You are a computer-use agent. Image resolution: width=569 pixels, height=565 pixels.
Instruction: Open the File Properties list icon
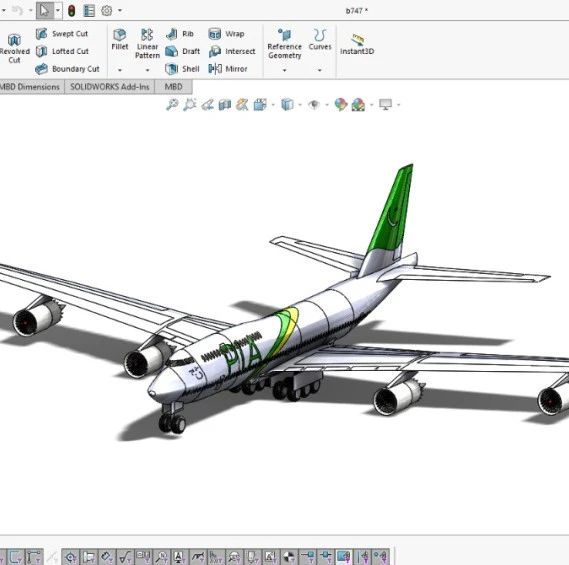tap(89, 11)
